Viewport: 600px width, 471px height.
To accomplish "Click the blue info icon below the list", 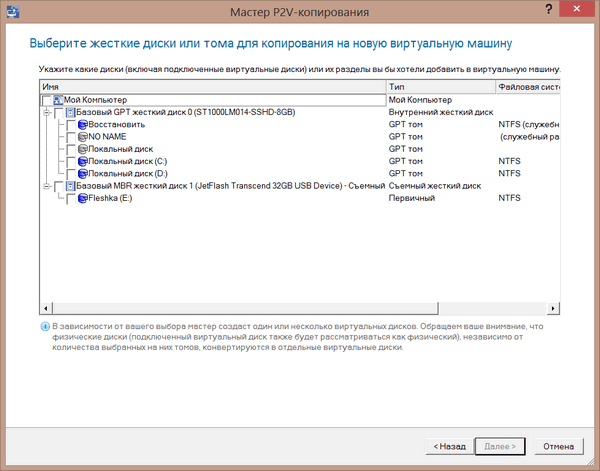I will coord(45,327).
